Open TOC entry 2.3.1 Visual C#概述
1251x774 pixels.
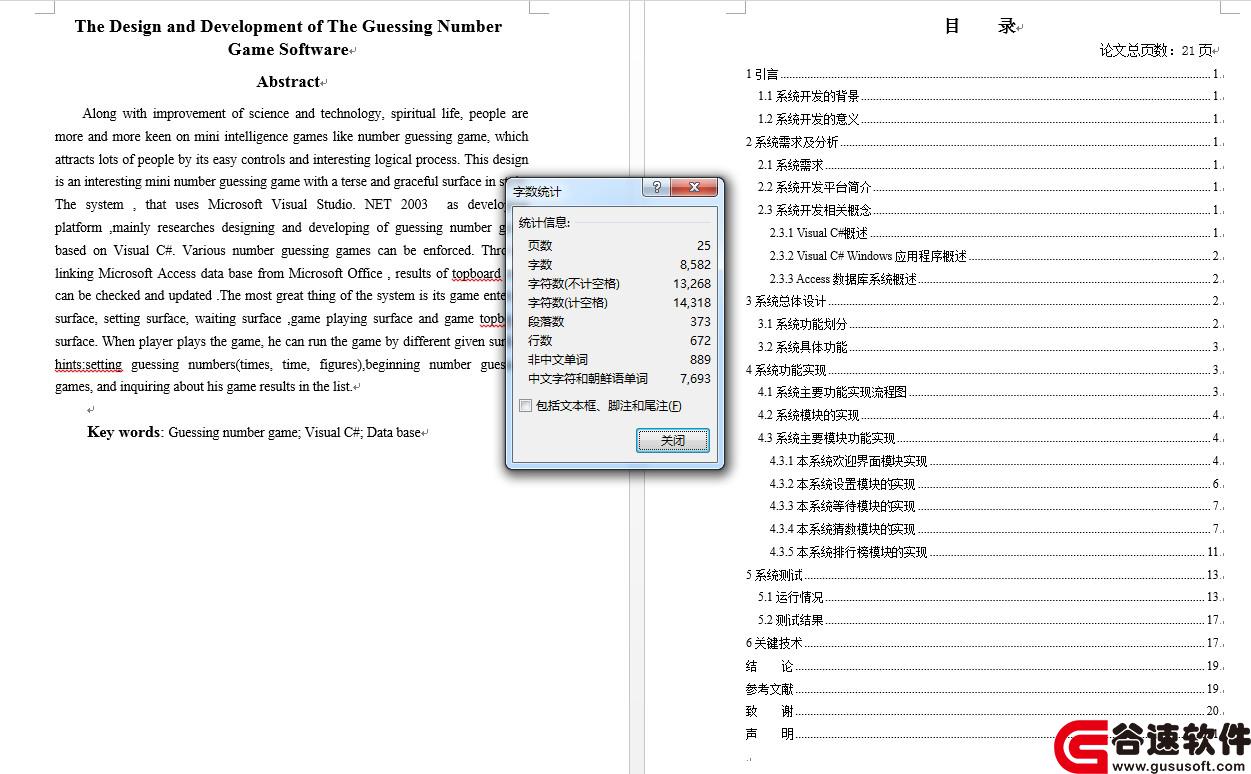pyautogui.click(x=995, y=233)
